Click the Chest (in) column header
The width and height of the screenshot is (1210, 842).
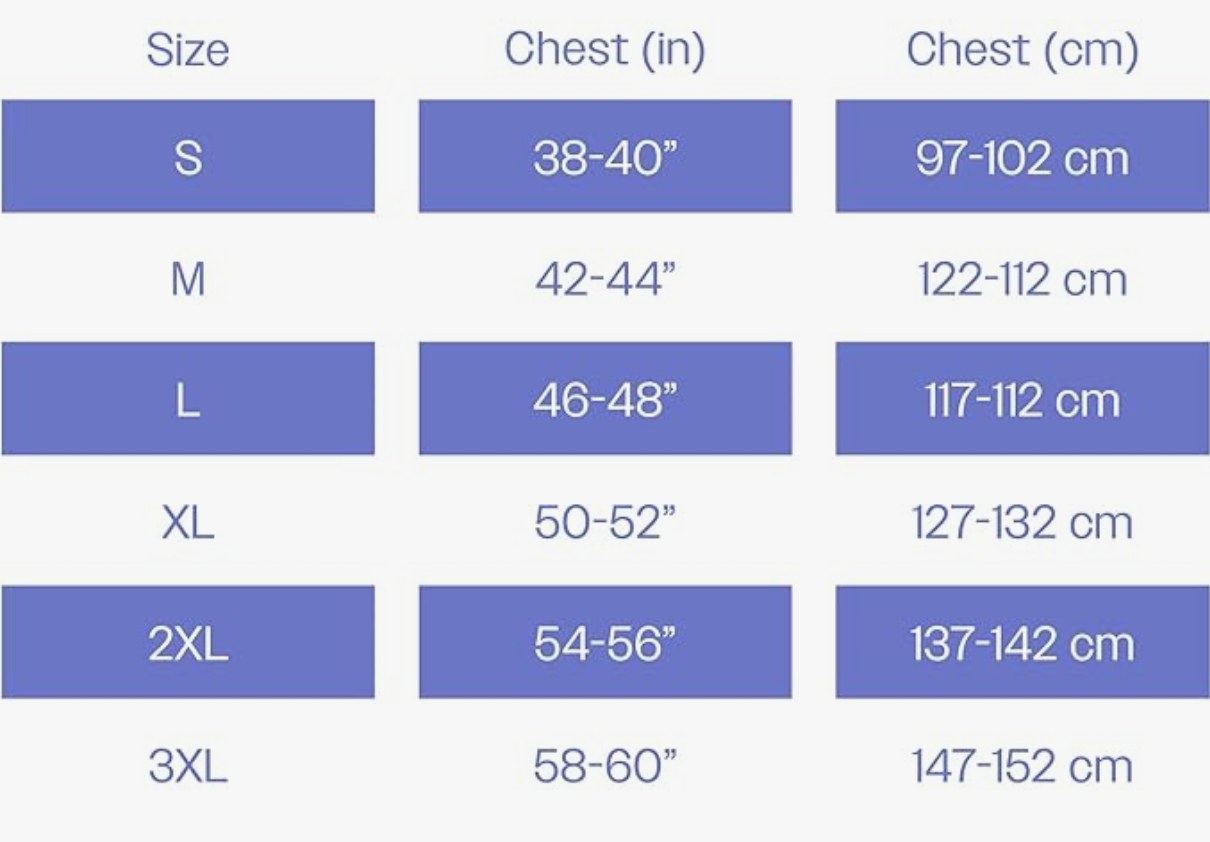605,50
